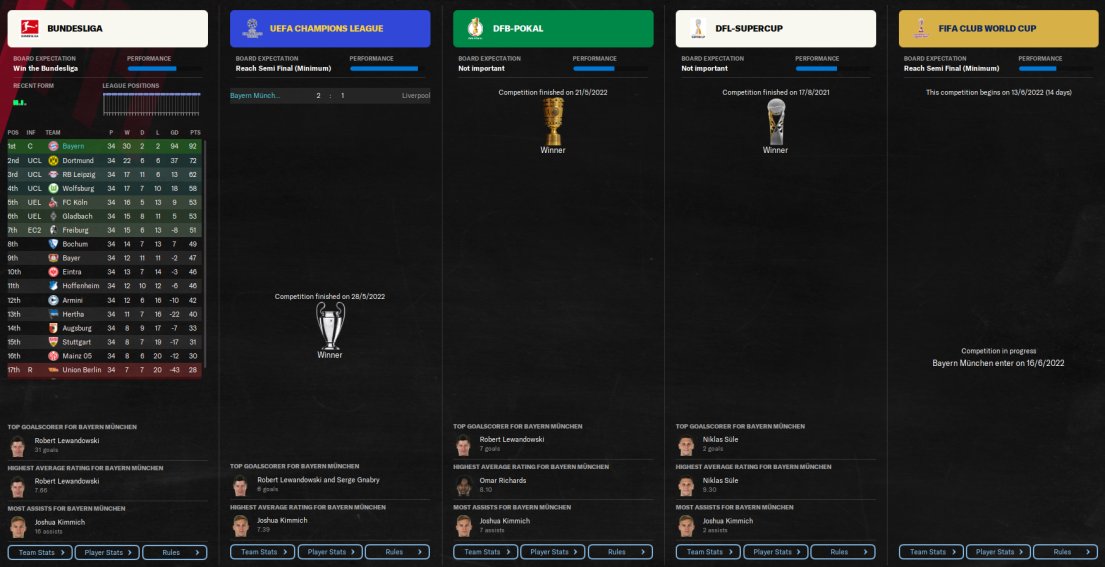The image size is (1105, 567).
Task: Open the Bundesliga competition header
Action: [x=108, y=29]
